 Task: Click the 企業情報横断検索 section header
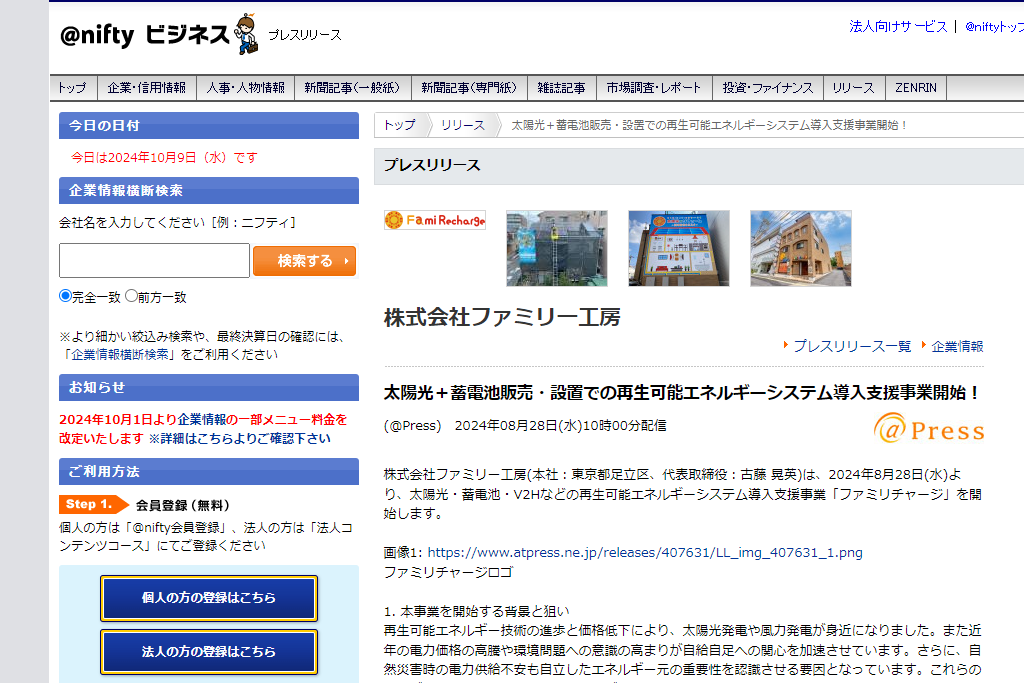pyautogui.click(x=209, y=191)
